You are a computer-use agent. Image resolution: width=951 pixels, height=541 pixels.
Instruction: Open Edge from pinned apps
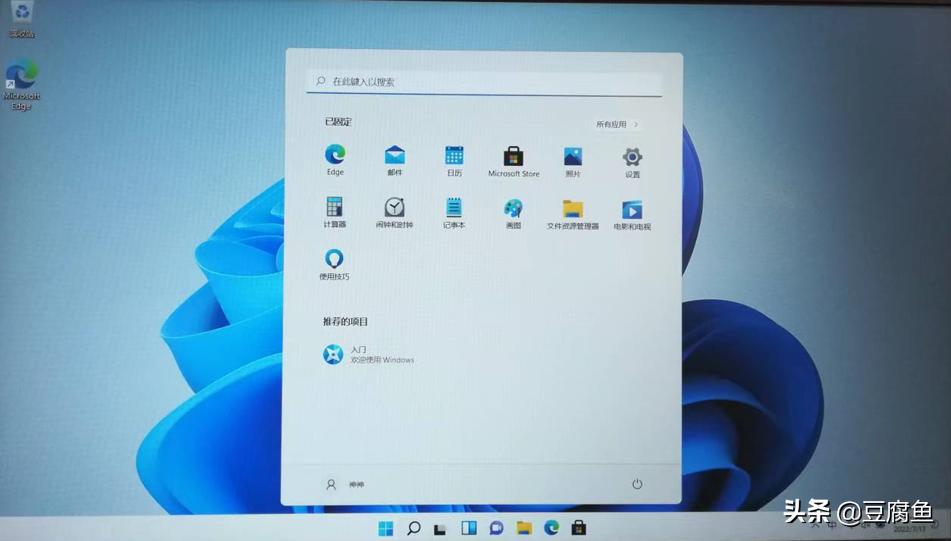point(335,160)
